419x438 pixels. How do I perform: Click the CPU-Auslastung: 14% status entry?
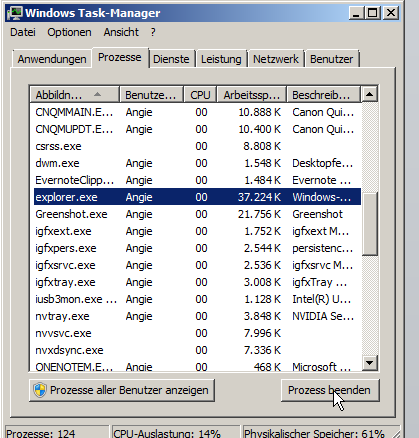point(176,432)
